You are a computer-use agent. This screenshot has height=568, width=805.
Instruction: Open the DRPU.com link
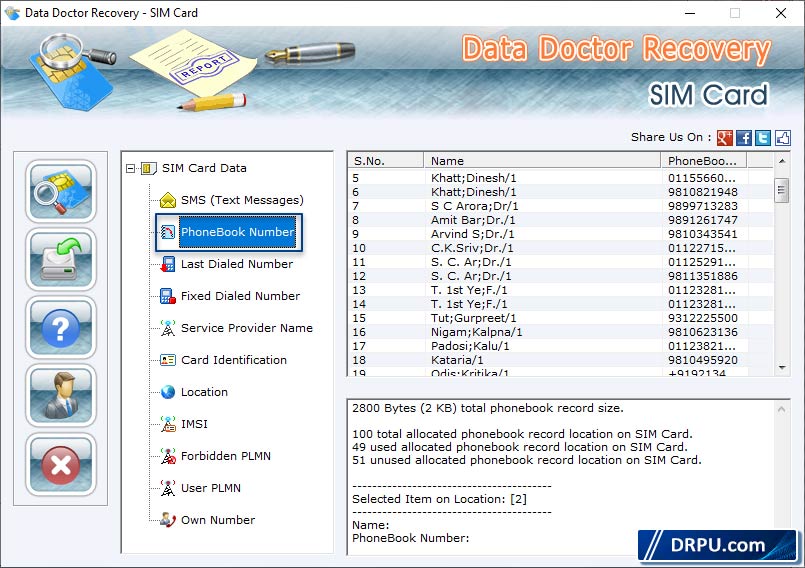coord(717,546)
